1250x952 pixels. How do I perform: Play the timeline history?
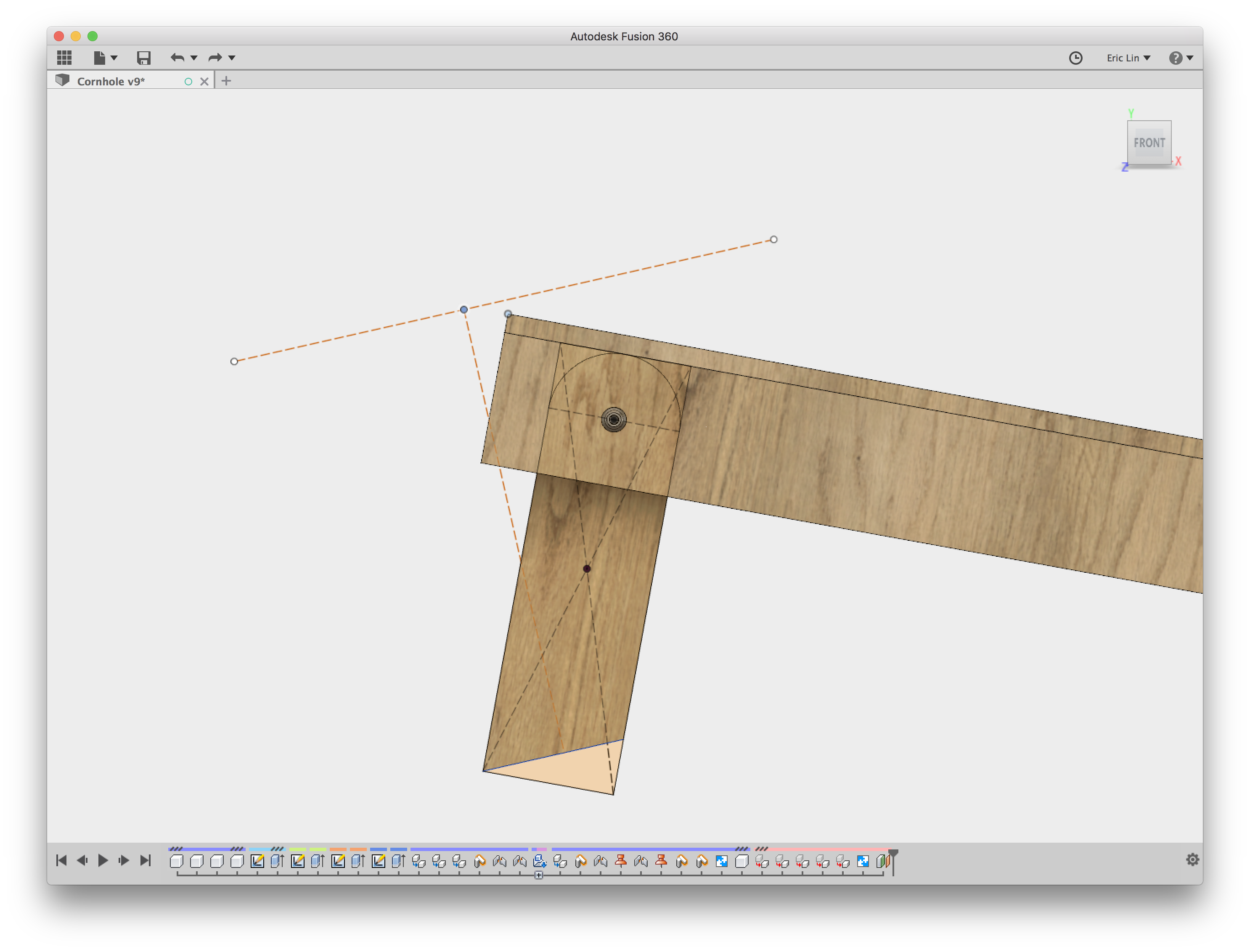point(103,860)
